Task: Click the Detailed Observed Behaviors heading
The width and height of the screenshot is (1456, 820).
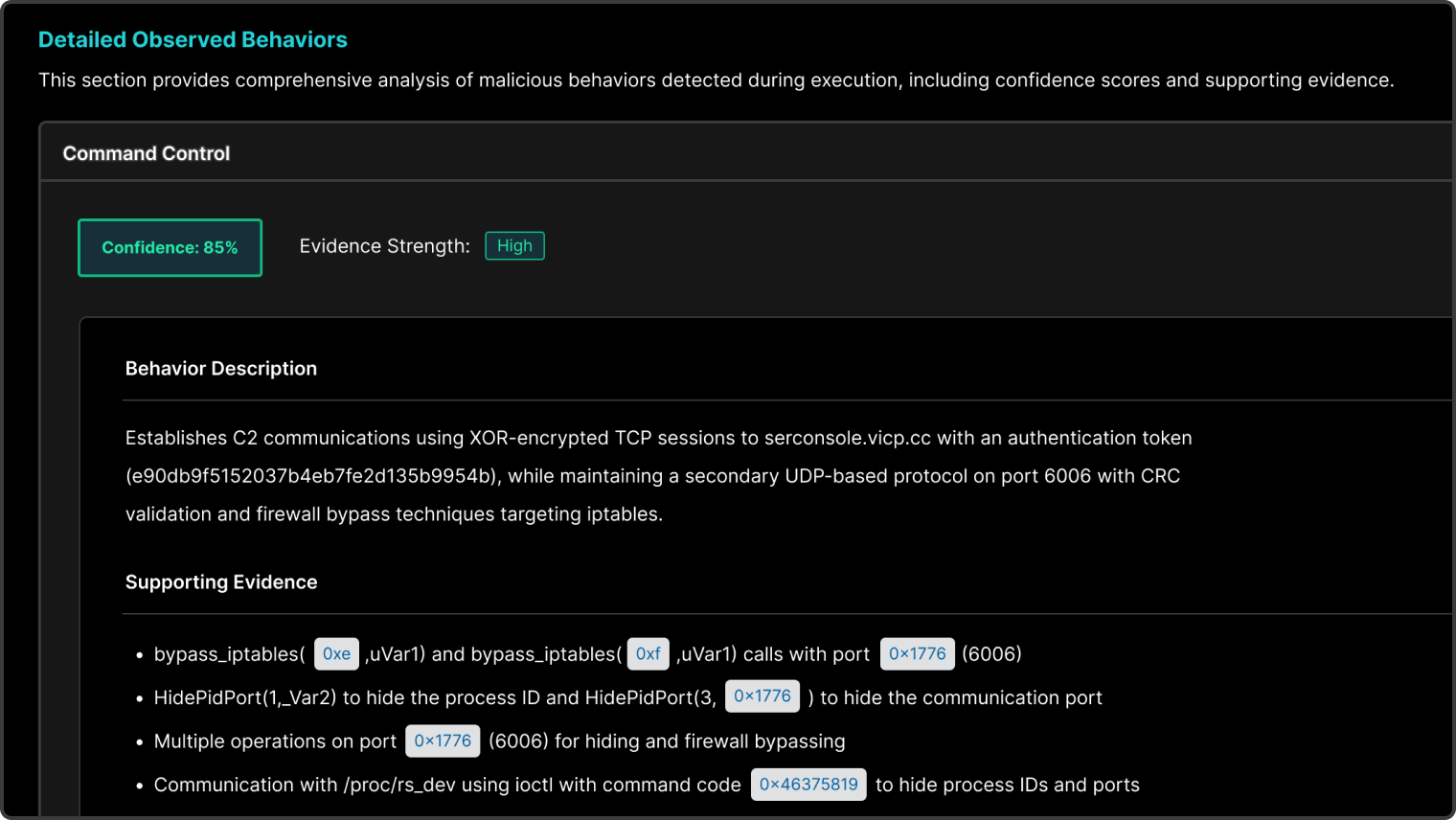Action: pos(193,39)
